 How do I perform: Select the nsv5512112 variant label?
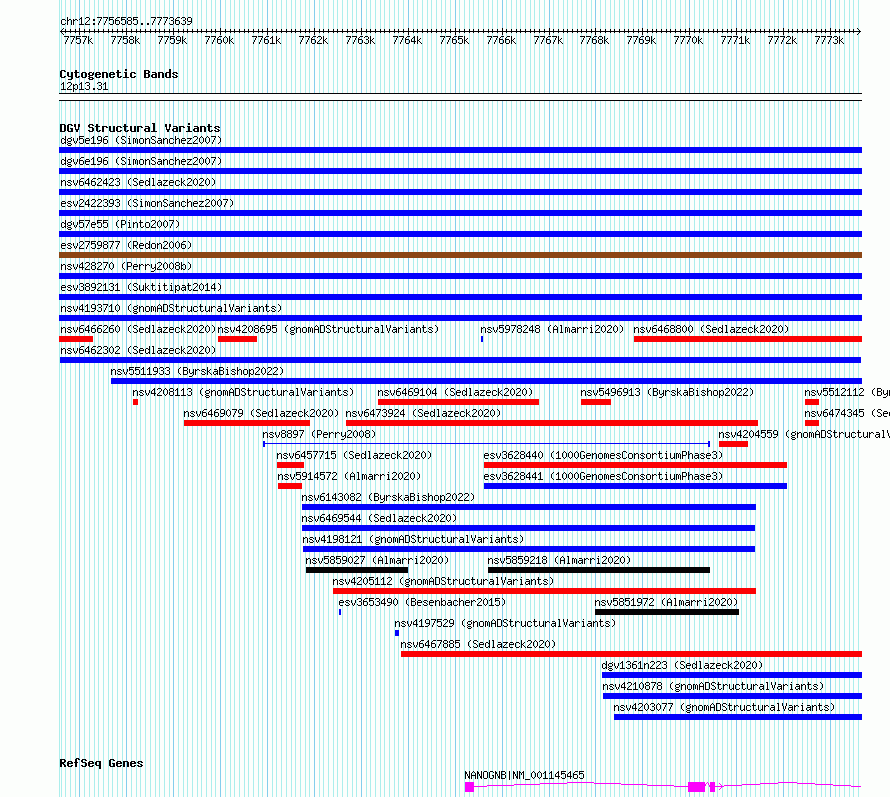click(x=847, y=392)
